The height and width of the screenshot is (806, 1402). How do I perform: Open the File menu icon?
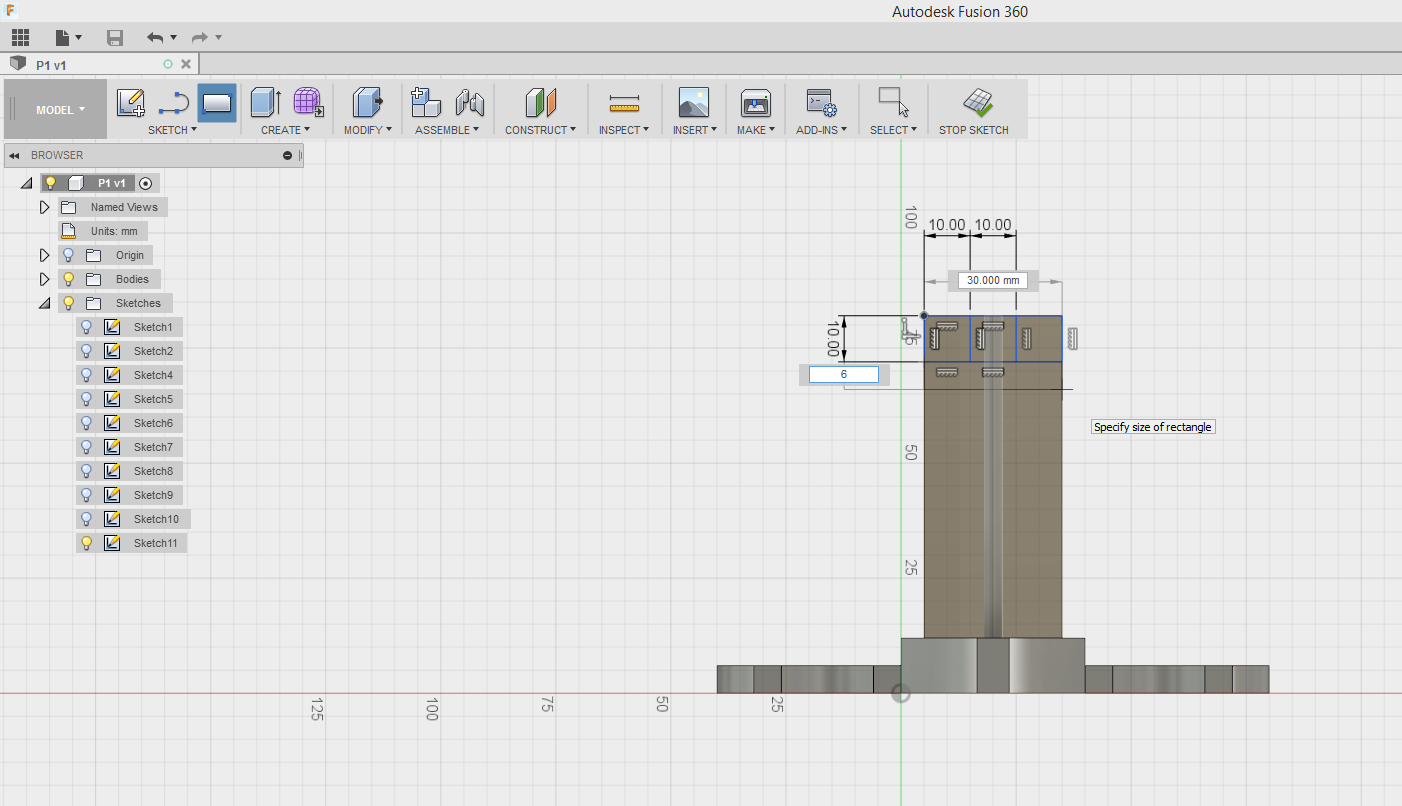(x=63, y=38)
